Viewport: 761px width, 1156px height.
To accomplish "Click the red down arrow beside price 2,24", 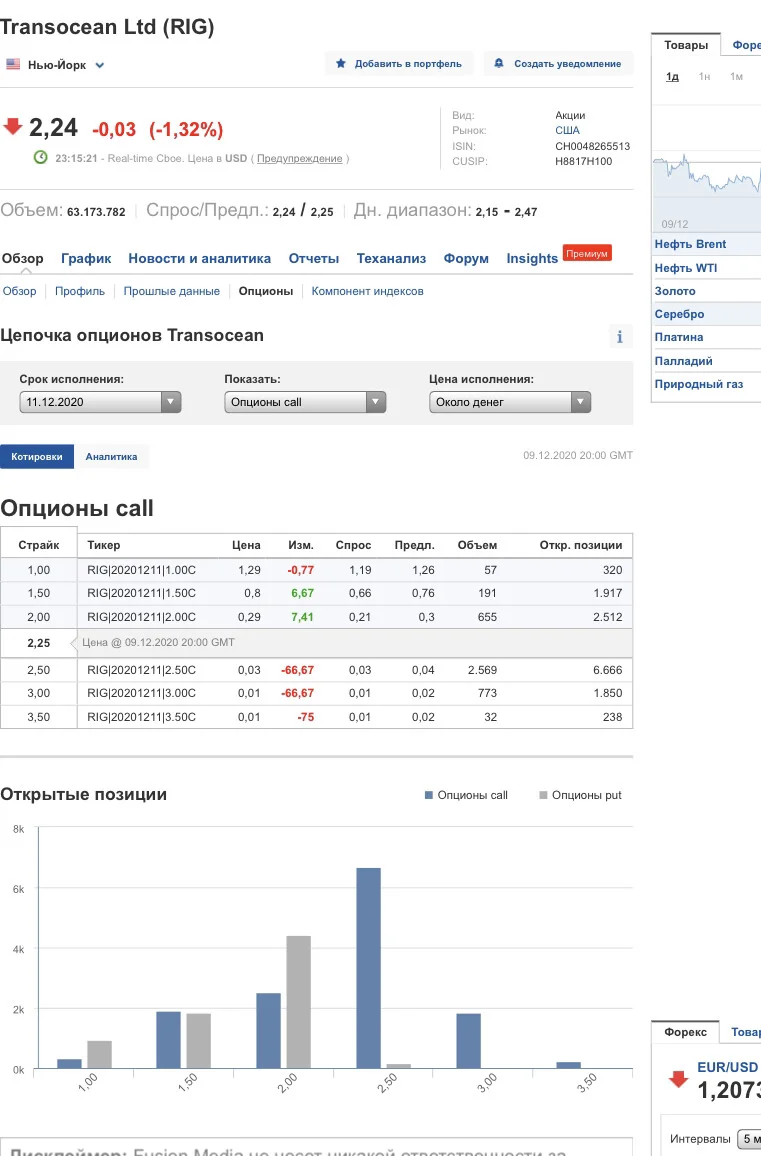I will coord(13,126).
